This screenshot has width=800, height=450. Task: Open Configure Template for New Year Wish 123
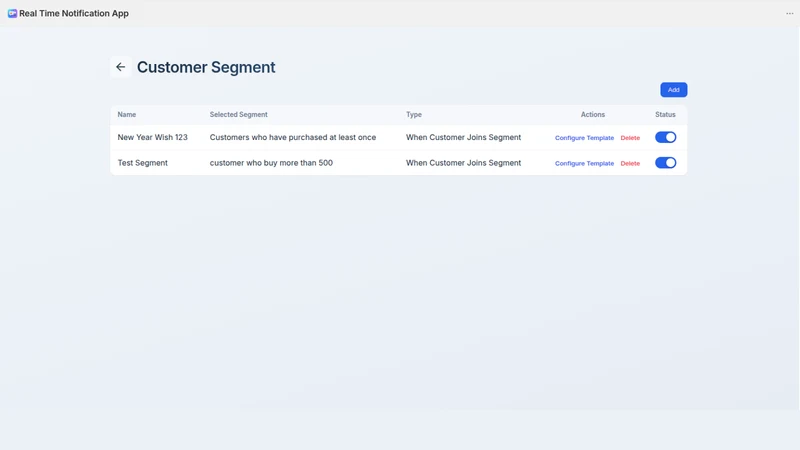(584, 138)
